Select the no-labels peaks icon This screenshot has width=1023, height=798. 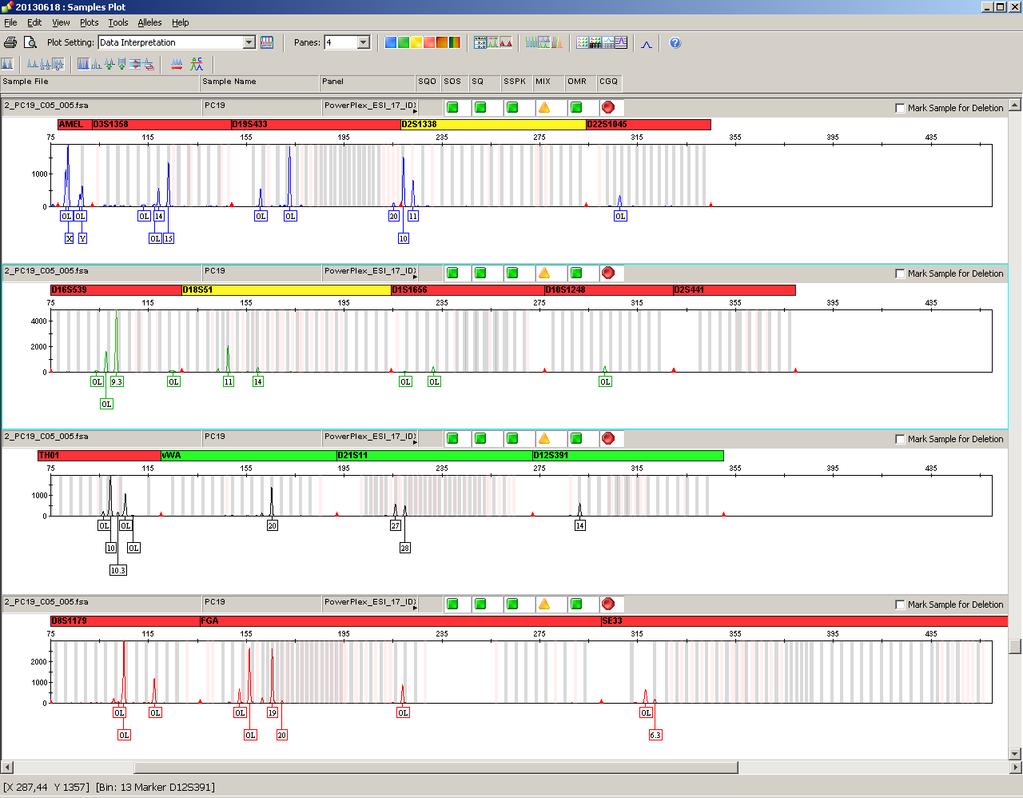pos(32,64)
